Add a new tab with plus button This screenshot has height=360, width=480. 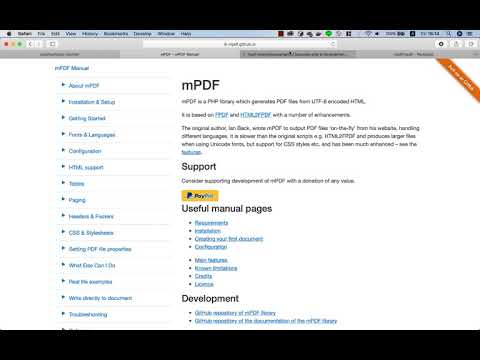[476, 54]
